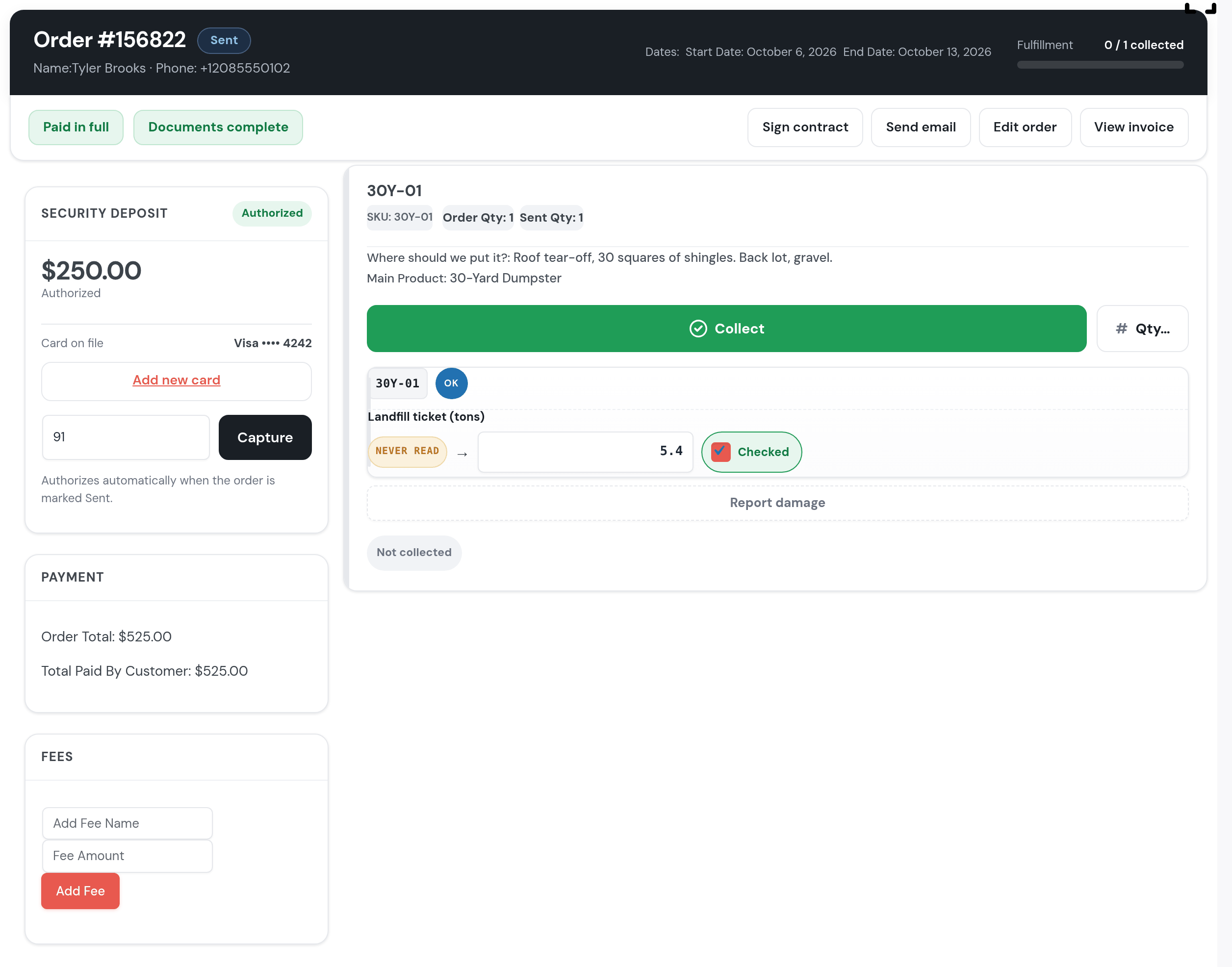
Task: Click the Order Qty: 1 chip
Action: tap(478, 217)
